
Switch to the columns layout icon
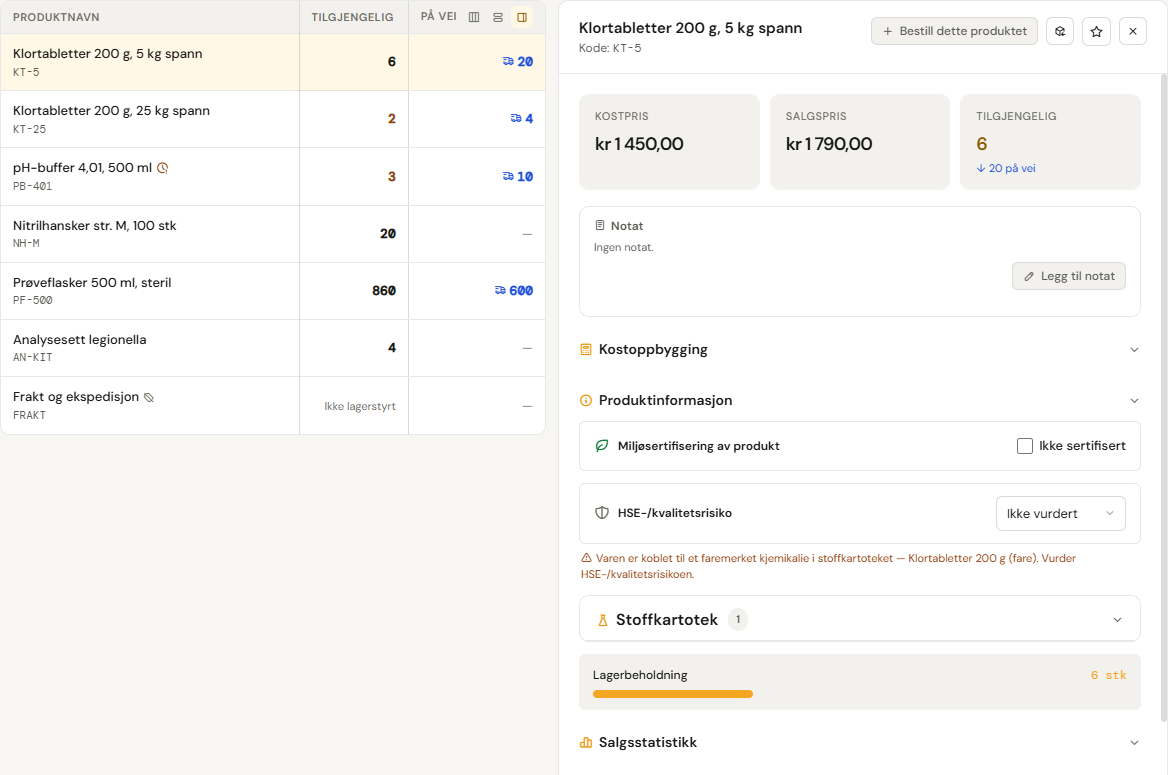point(474,17)
